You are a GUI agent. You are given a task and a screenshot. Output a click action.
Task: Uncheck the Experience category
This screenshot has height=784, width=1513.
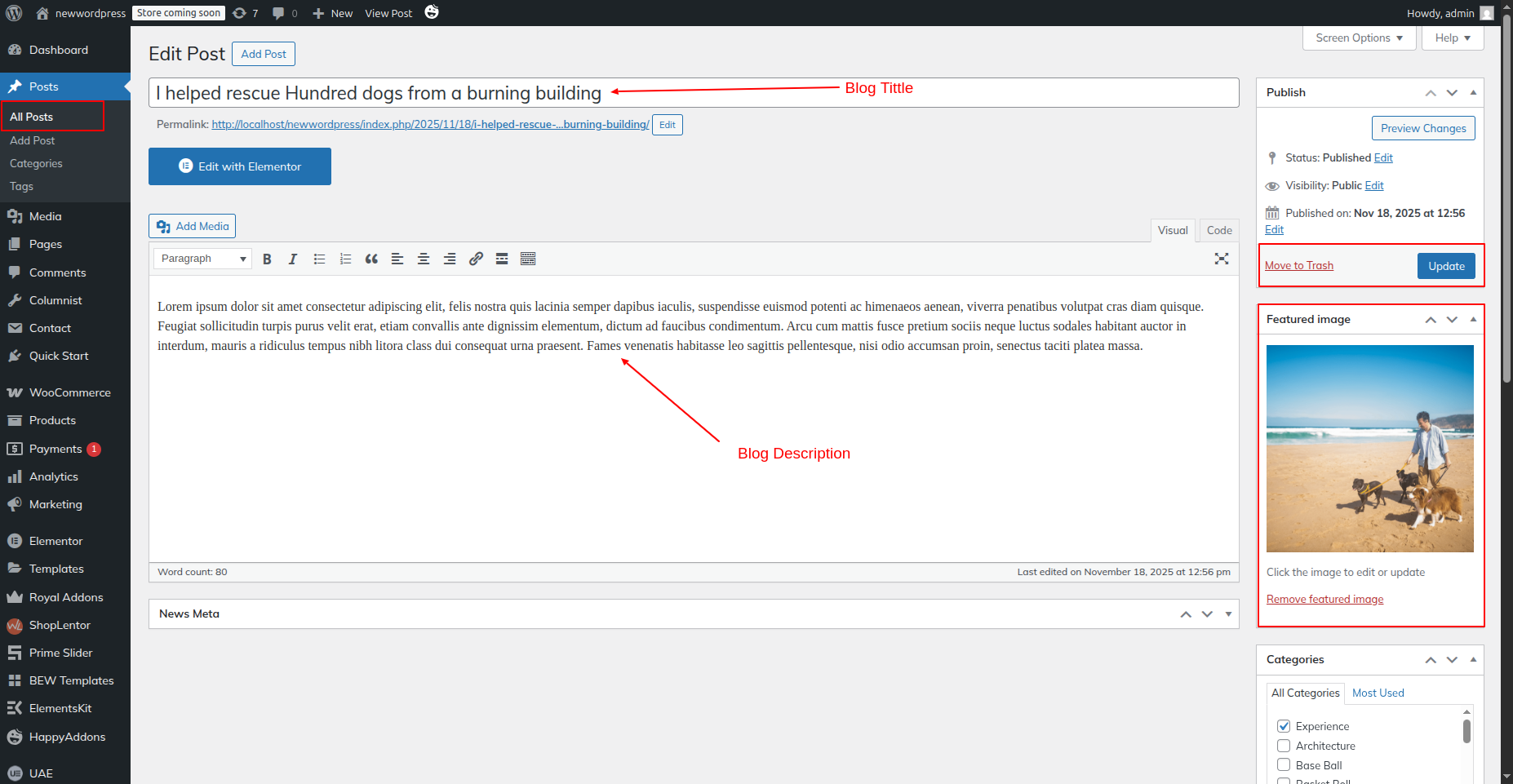tap(1284, 726)
